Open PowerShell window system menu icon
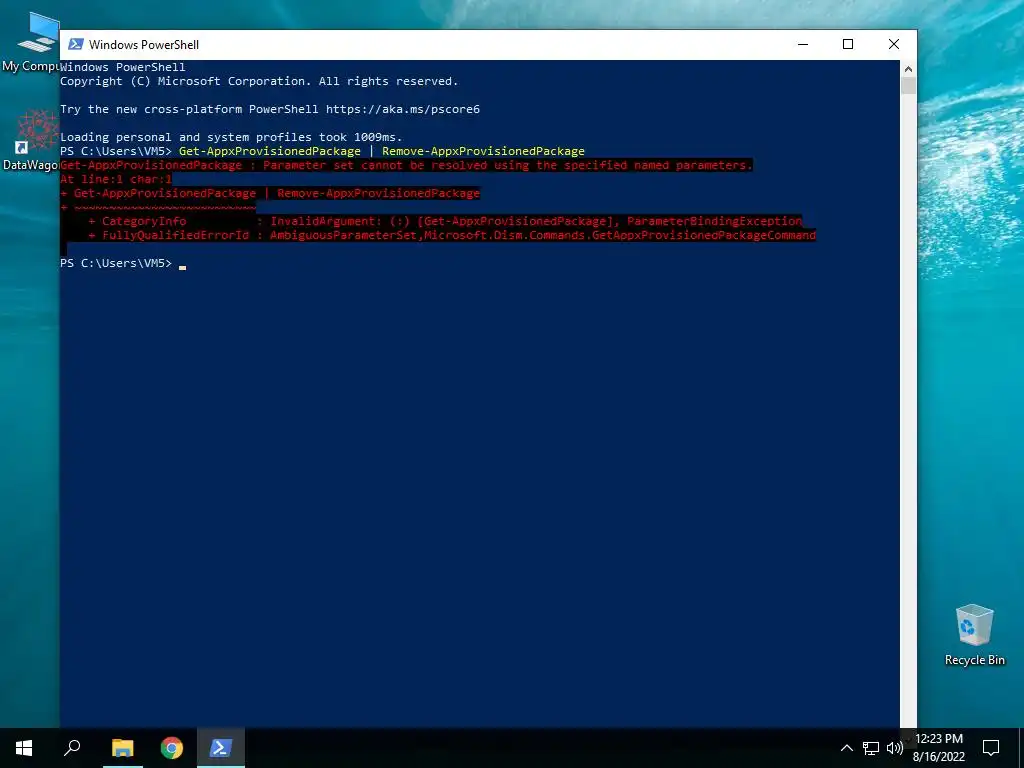This screenshot has height=768, width=1024. tap(76, 44)
